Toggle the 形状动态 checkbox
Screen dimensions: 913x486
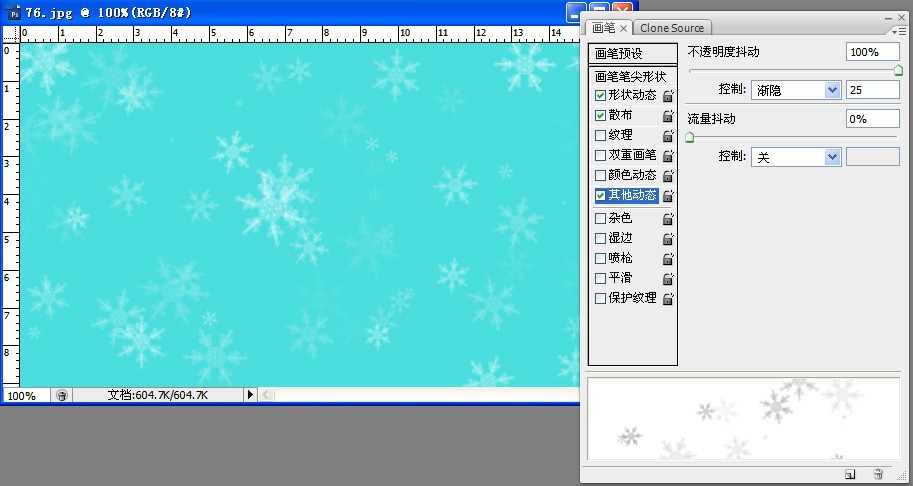tap(600, 95)
